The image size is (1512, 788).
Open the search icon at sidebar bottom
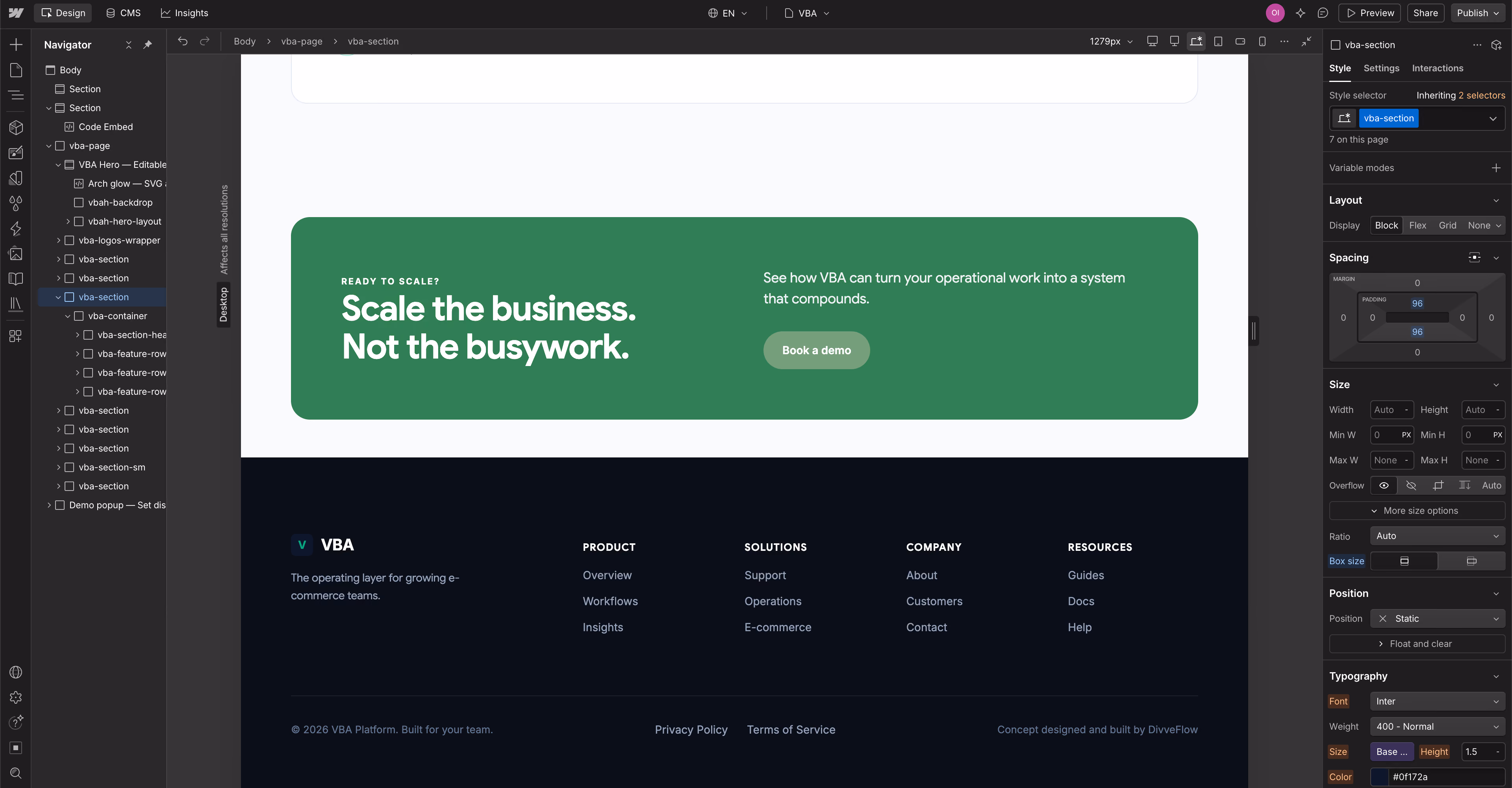click(x=16, y=773)
